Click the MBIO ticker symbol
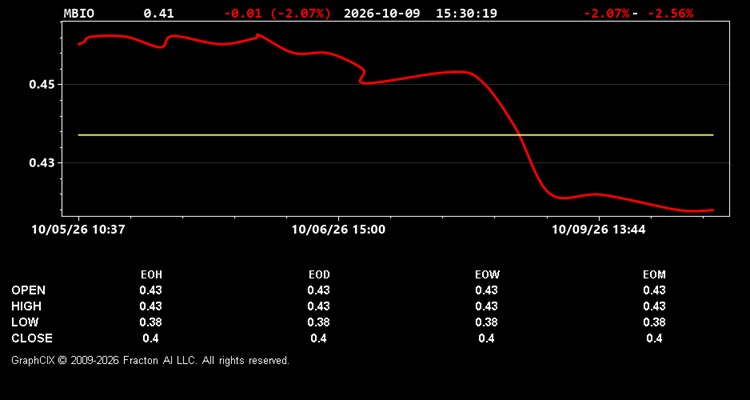Image resolution: width=750 pixels, height=400 pixels. point(79,13)
